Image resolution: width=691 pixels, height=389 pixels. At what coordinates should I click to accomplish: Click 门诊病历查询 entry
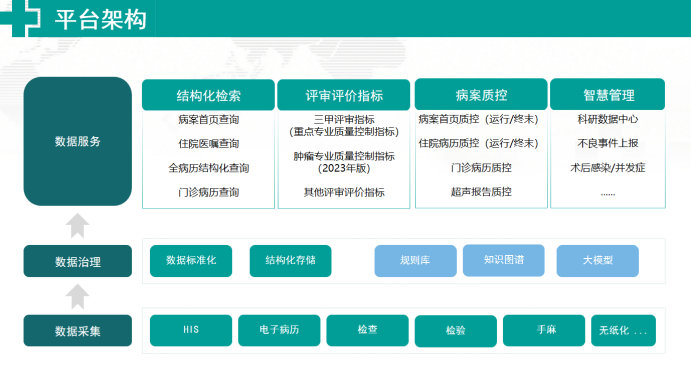(208, 192)
